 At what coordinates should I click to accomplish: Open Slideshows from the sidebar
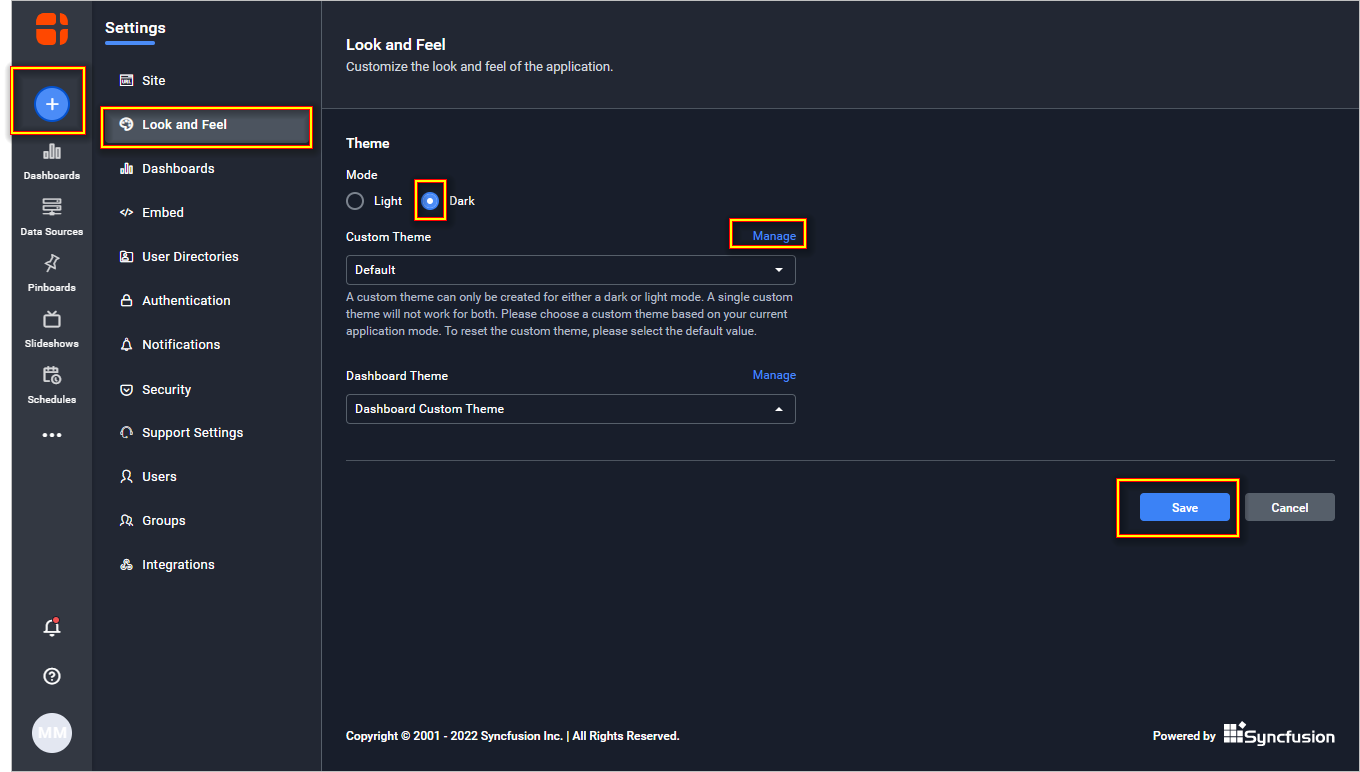click(52, 329)
